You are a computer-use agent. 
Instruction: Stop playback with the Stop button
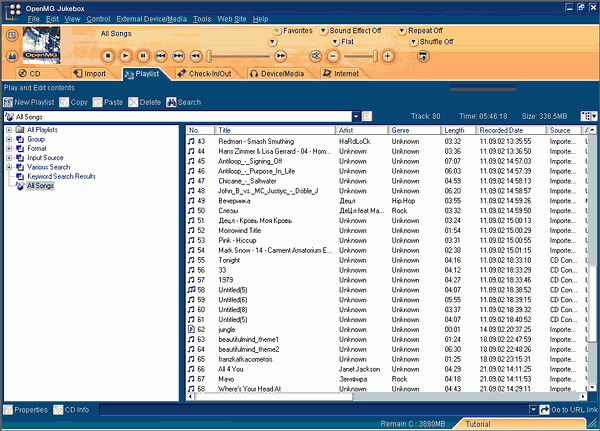(x=108, y=56)
